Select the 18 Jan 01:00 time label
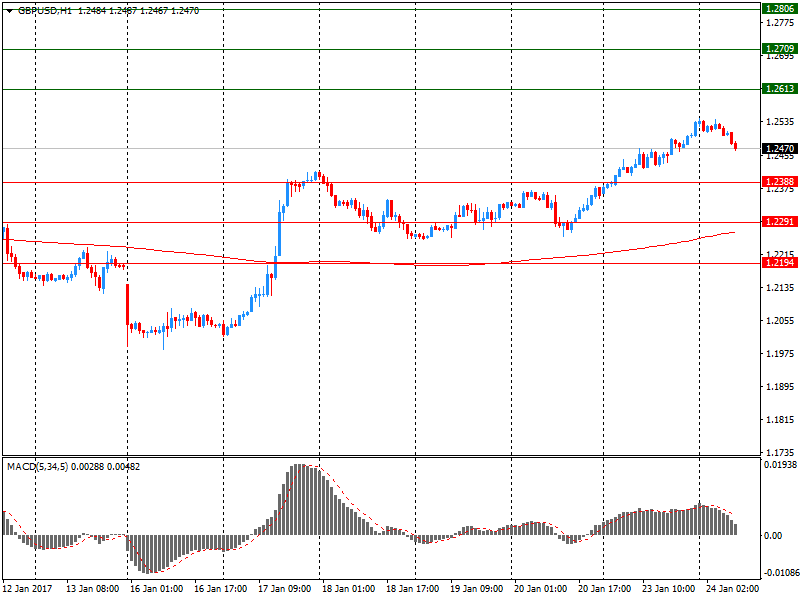Screen dimensions: 800x600 point(348,588)
